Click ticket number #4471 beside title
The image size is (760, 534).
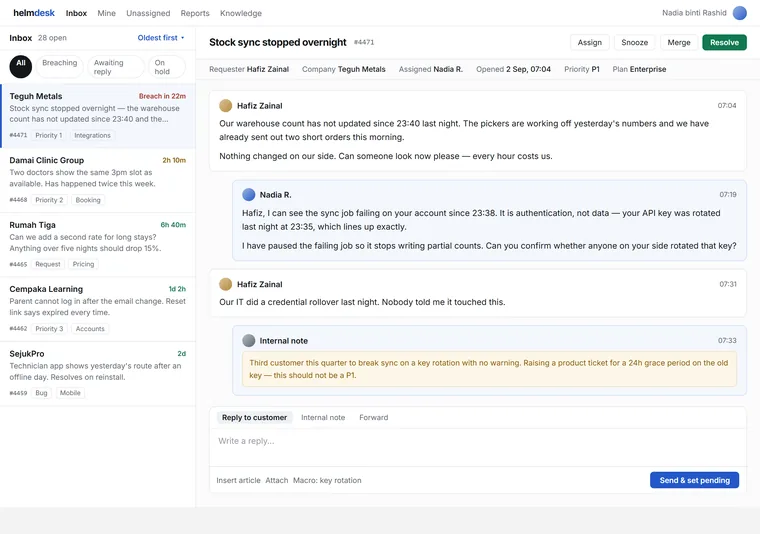[364, 43]
